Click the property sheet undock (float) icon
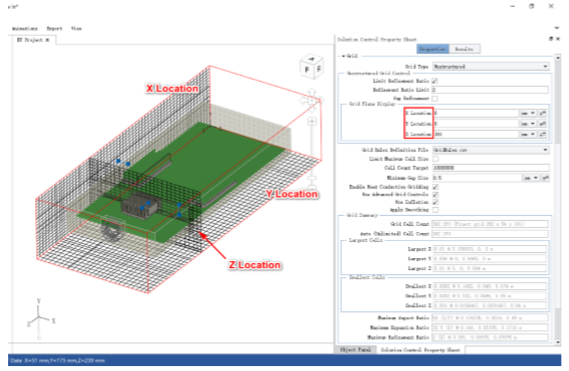Viewport: 569px width, 371px height. pos(551,39)
